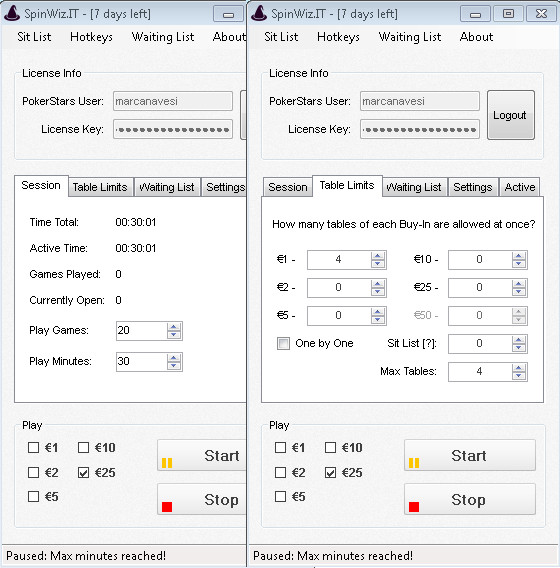Increase the €1 table limit with up arrow
Image resolution: width=560 pixels, height=568 pixels.
click(x=378, y=256)
